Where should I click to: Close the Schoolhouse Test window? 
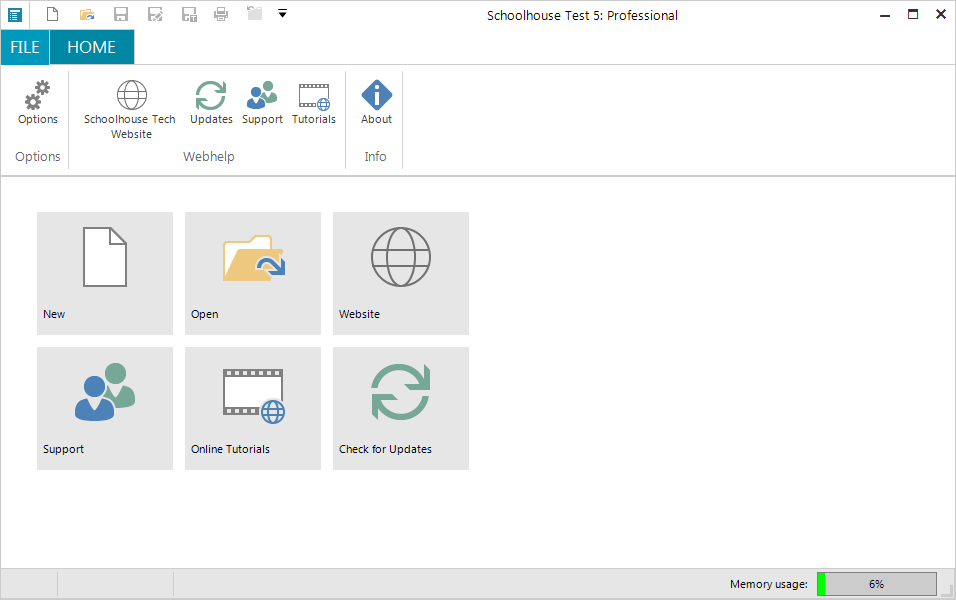941,14
